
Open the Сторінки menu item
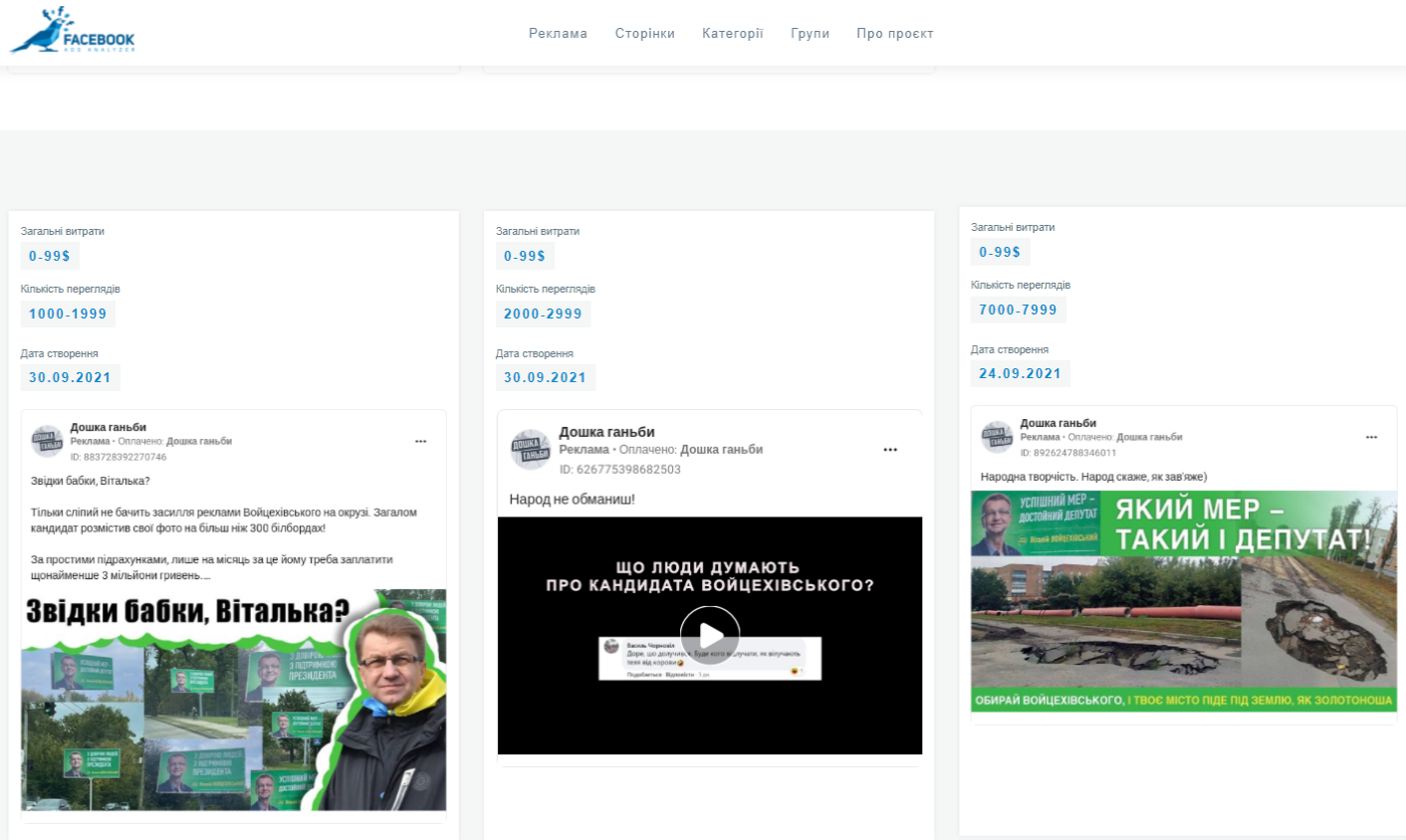(x=644, y=33)
